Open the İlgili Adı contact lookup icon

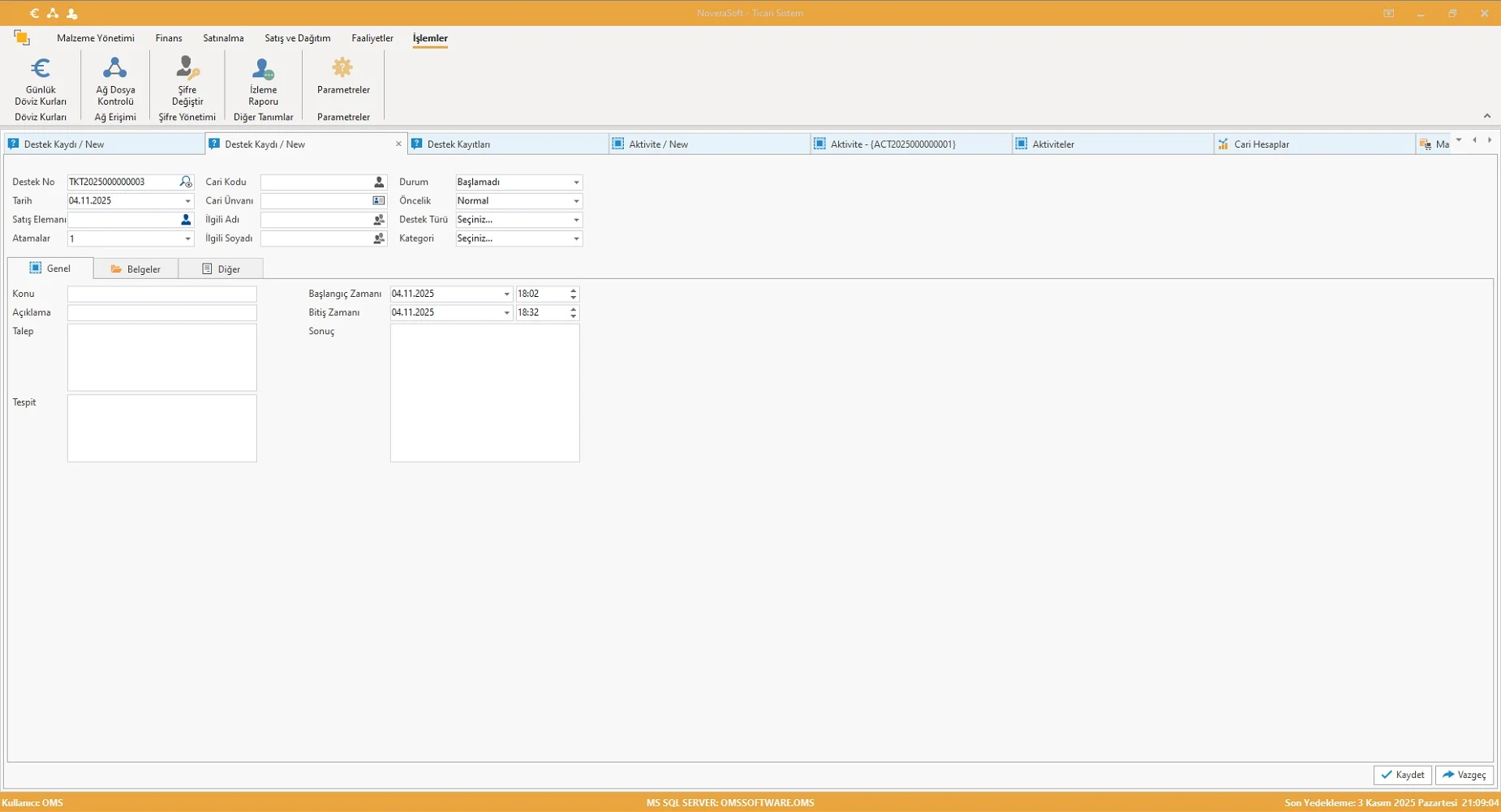[379, 220]
